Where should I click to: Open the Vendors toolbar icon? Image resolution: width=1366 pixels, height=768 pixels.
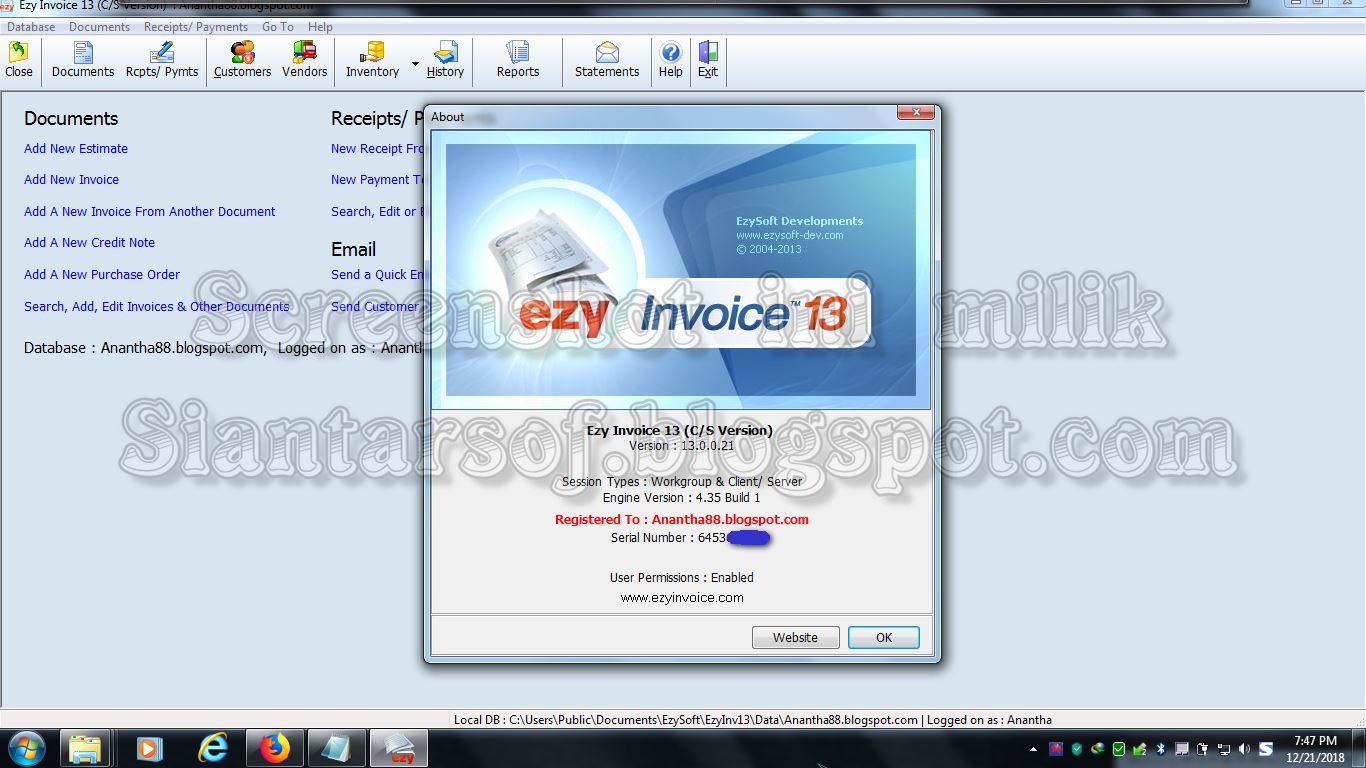pyautogui.click(x=304, y=60)
